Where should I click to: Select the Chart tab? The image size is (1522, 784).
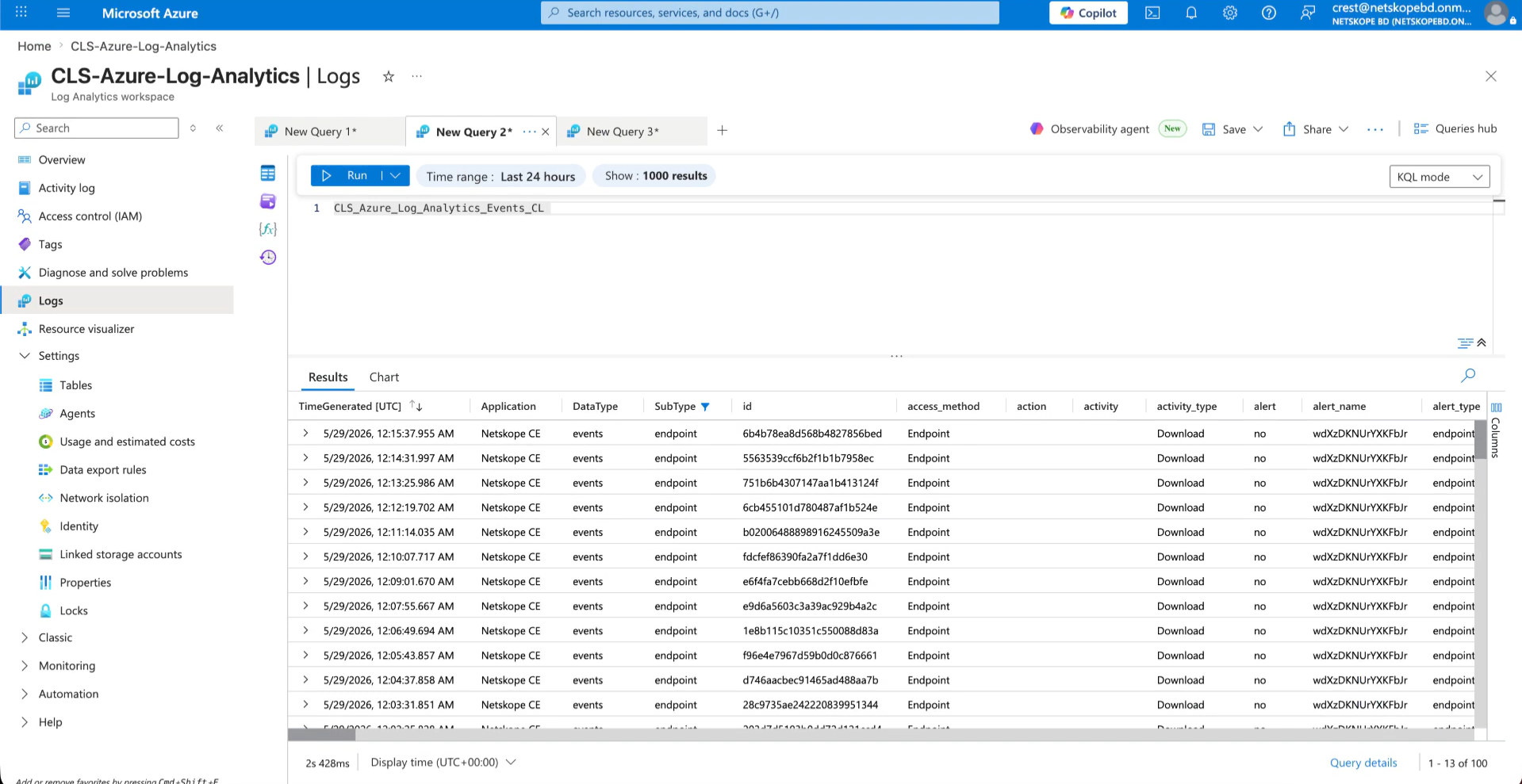[x=384, y=377]
